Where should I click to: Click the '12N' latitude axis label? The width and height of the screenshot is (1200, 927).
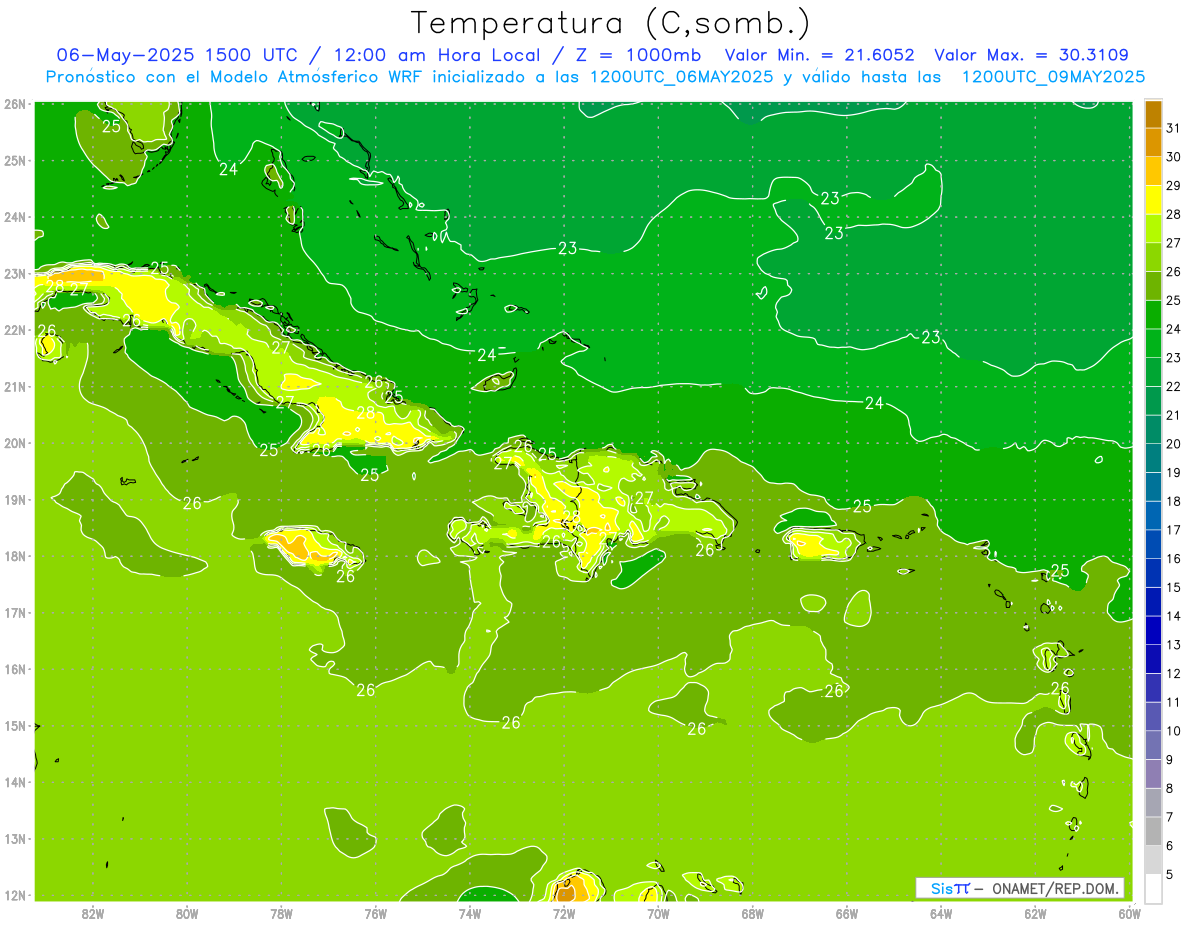pyautogui.click(x=15, y=895)
